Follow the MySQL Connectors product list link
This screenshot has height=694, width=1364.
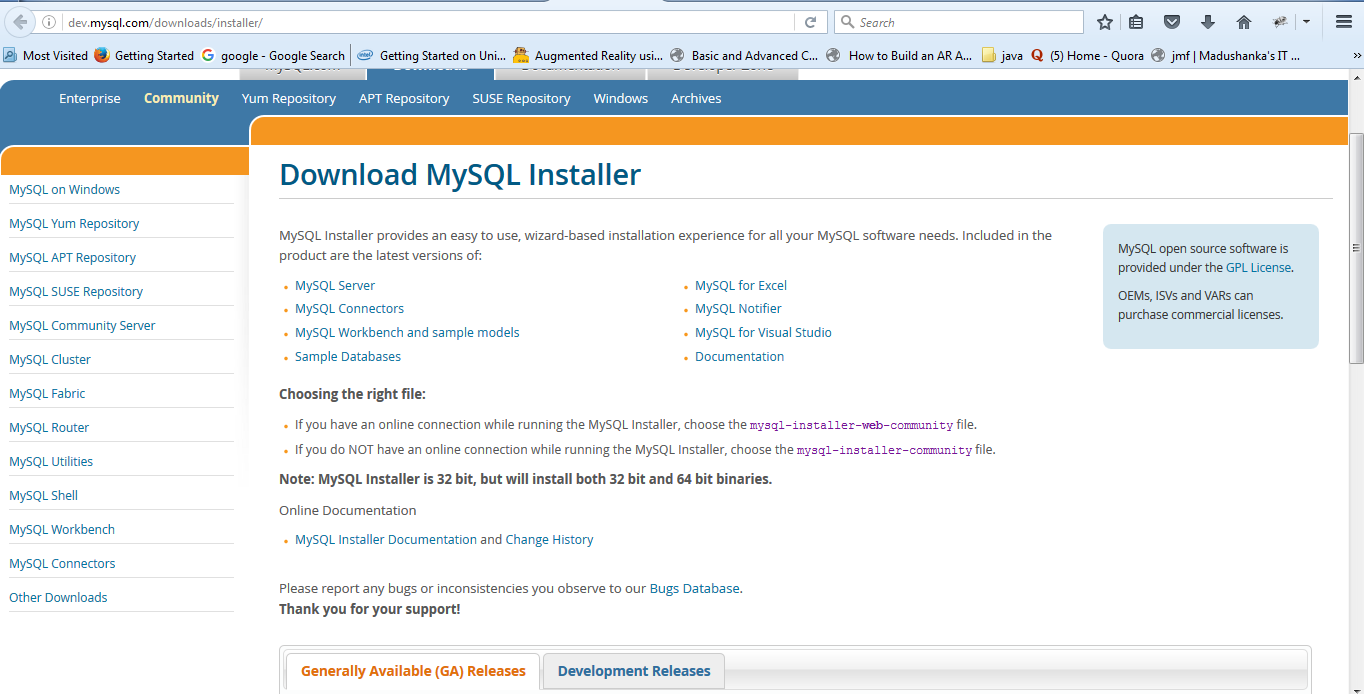pyautogui.click(x=350, y=309)
